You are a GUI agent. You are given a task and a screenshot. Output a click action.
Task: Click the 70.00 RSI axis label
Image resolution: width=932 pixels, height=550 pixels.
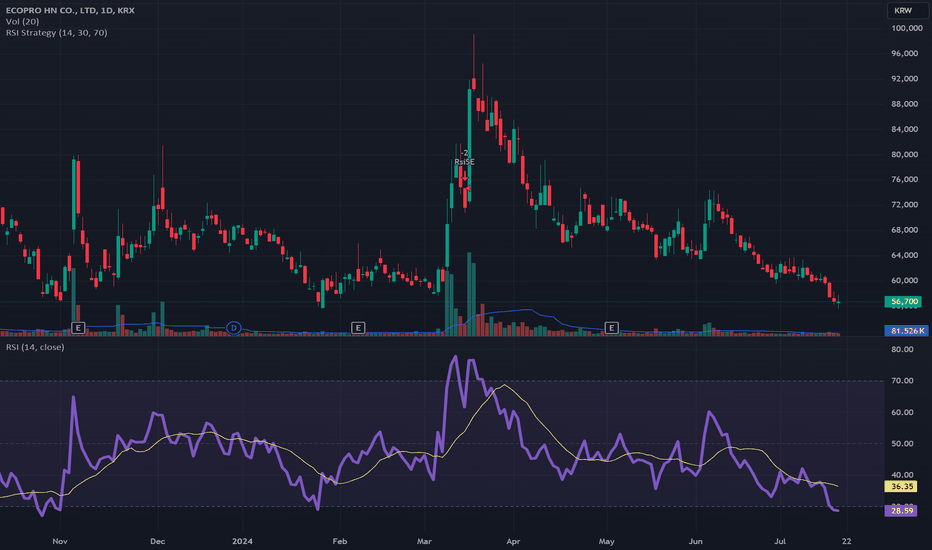click(x=902, y=381)
